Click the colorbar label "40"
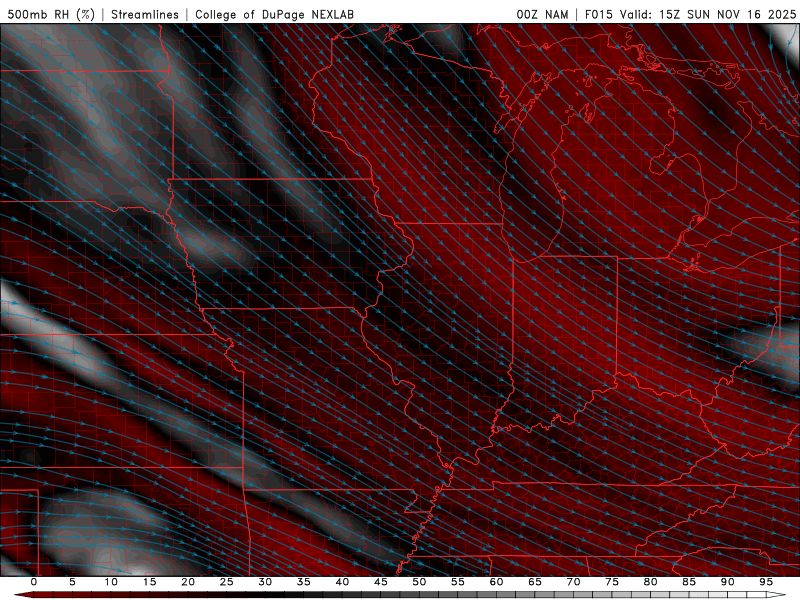800x600 pixels. [342, 582]
